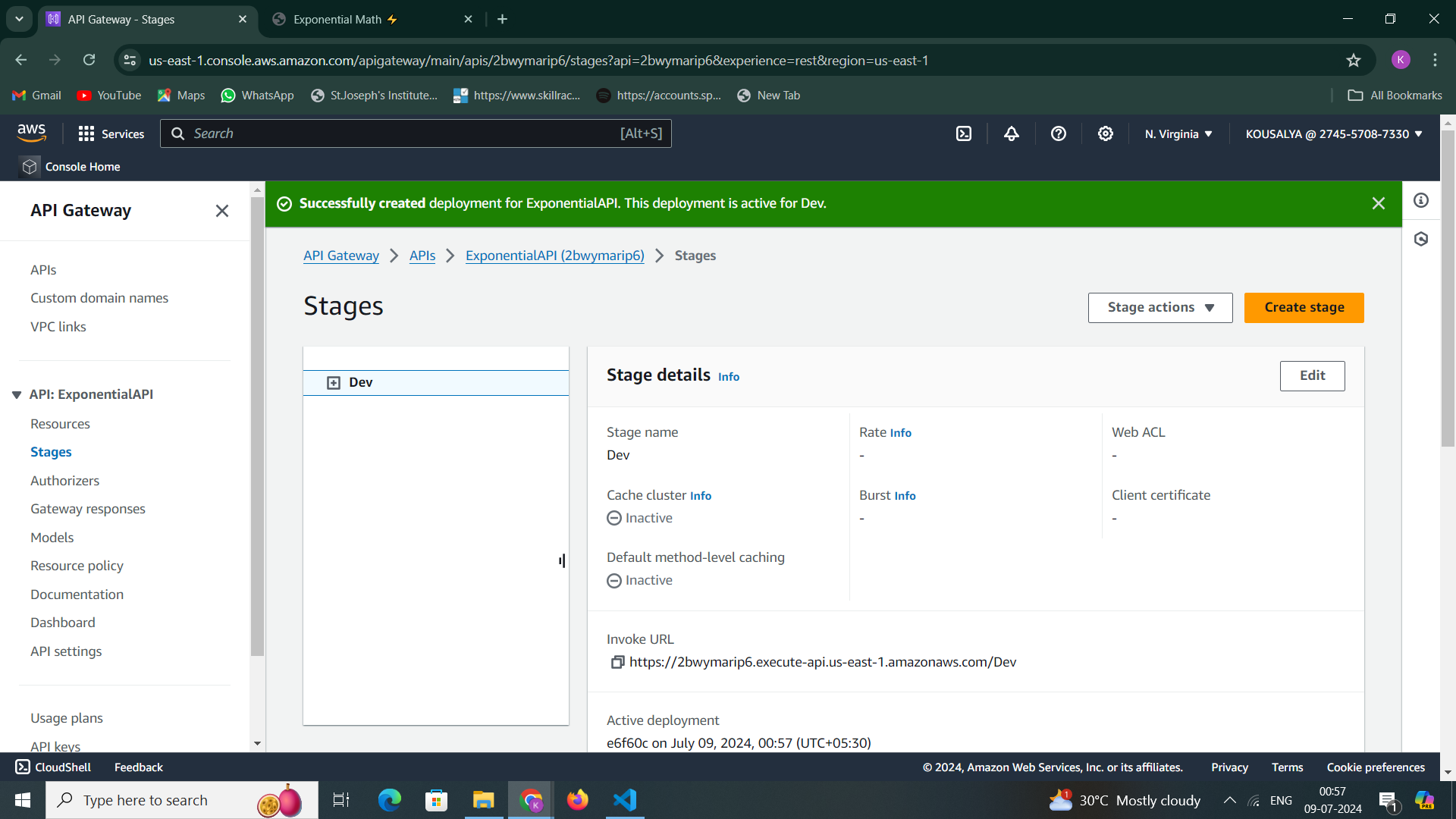Click Edit in Stage details
The width and height of the screenshot is (1456, 819).
[1312, 375]
